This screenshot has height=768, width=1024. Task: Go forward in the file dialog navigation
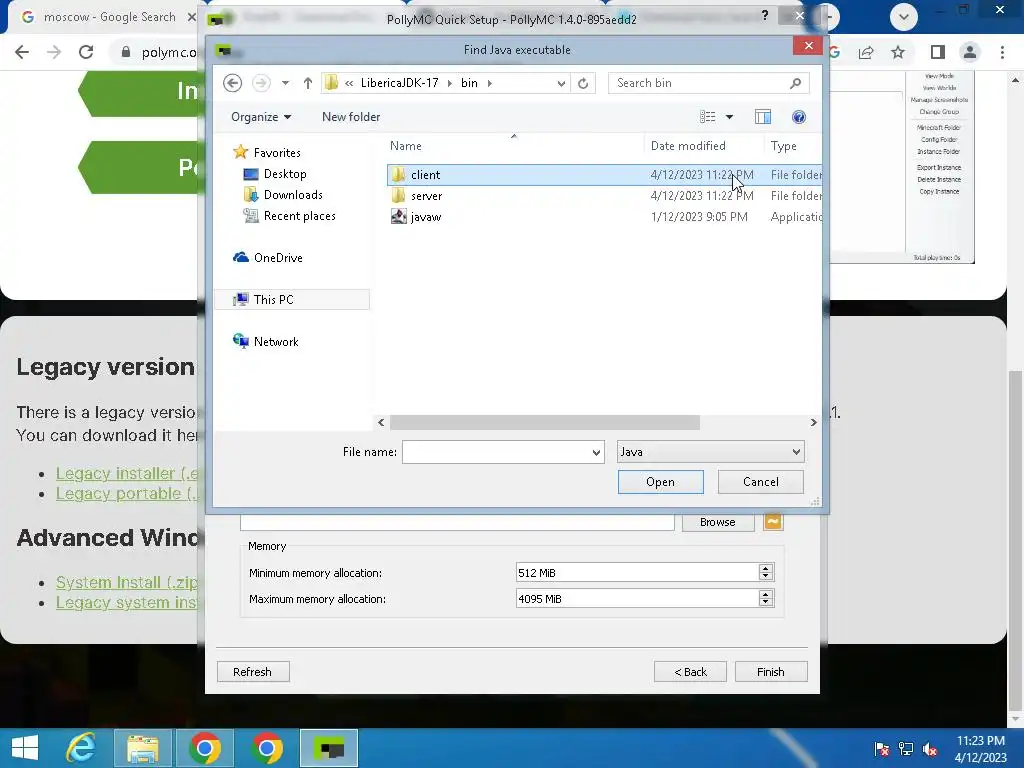point(261,83)
